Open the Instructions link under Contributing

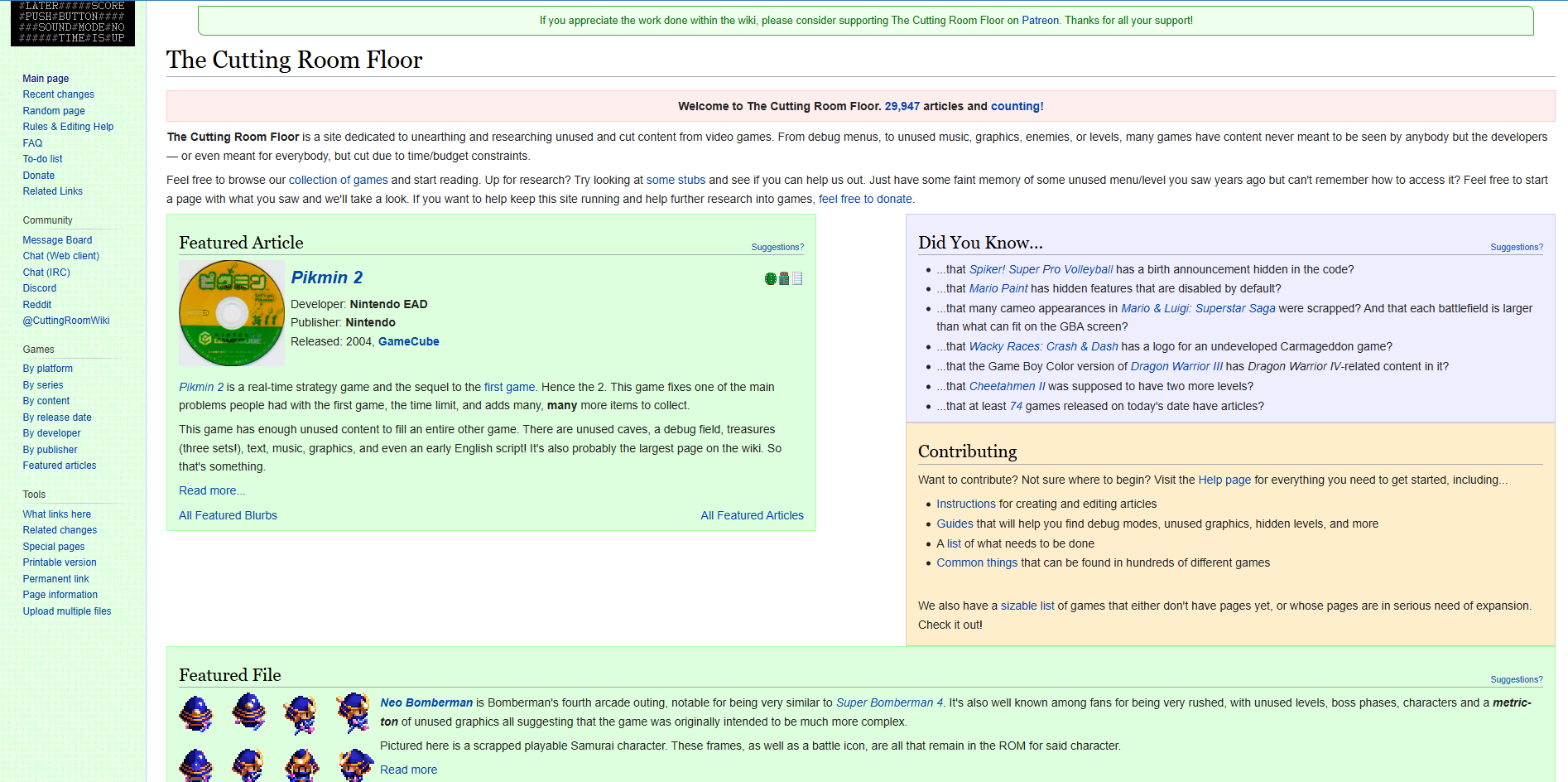click(966, 504)
